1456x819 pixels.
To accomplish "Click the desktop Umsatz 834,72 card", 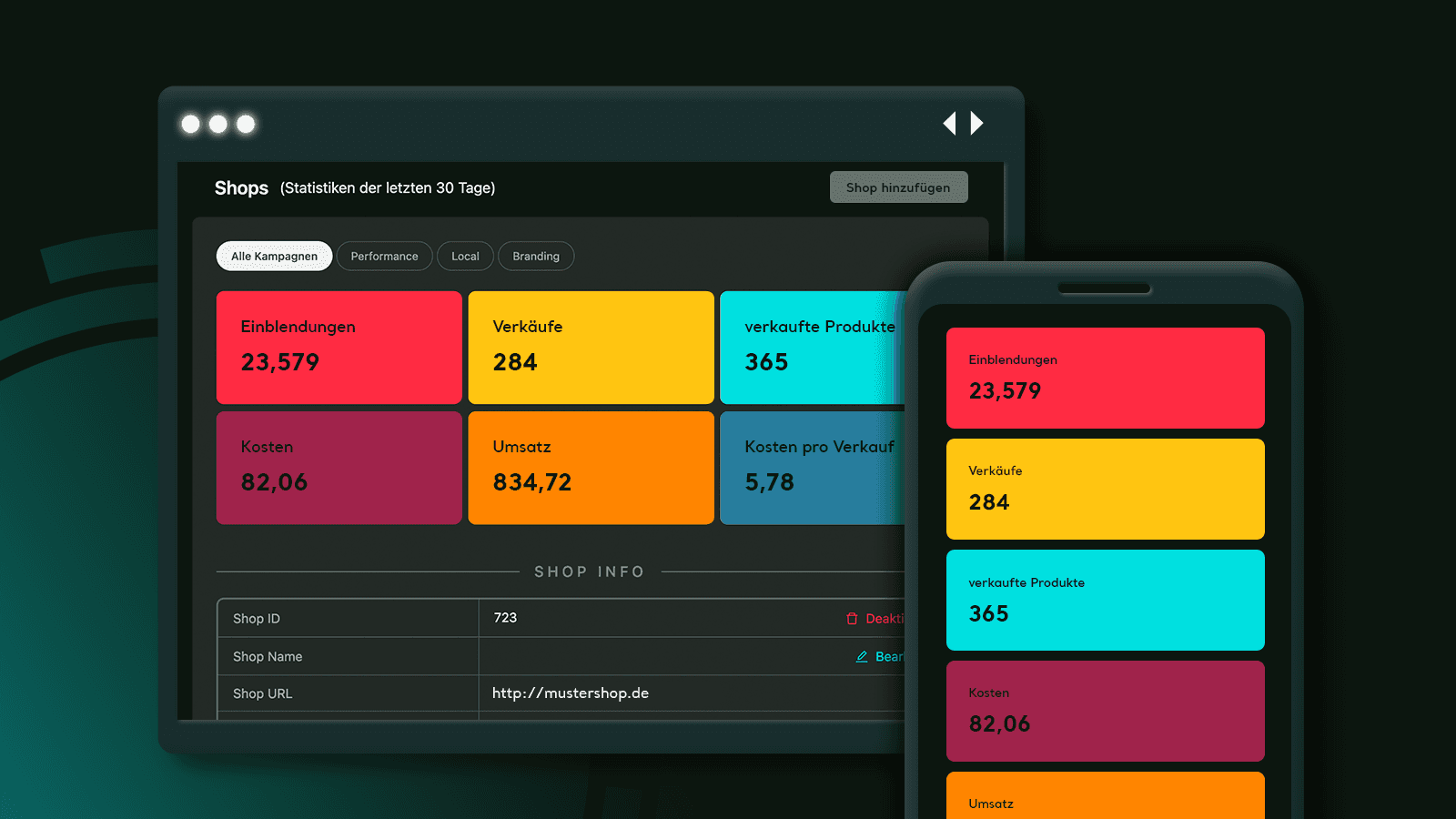I will (591, 468).
